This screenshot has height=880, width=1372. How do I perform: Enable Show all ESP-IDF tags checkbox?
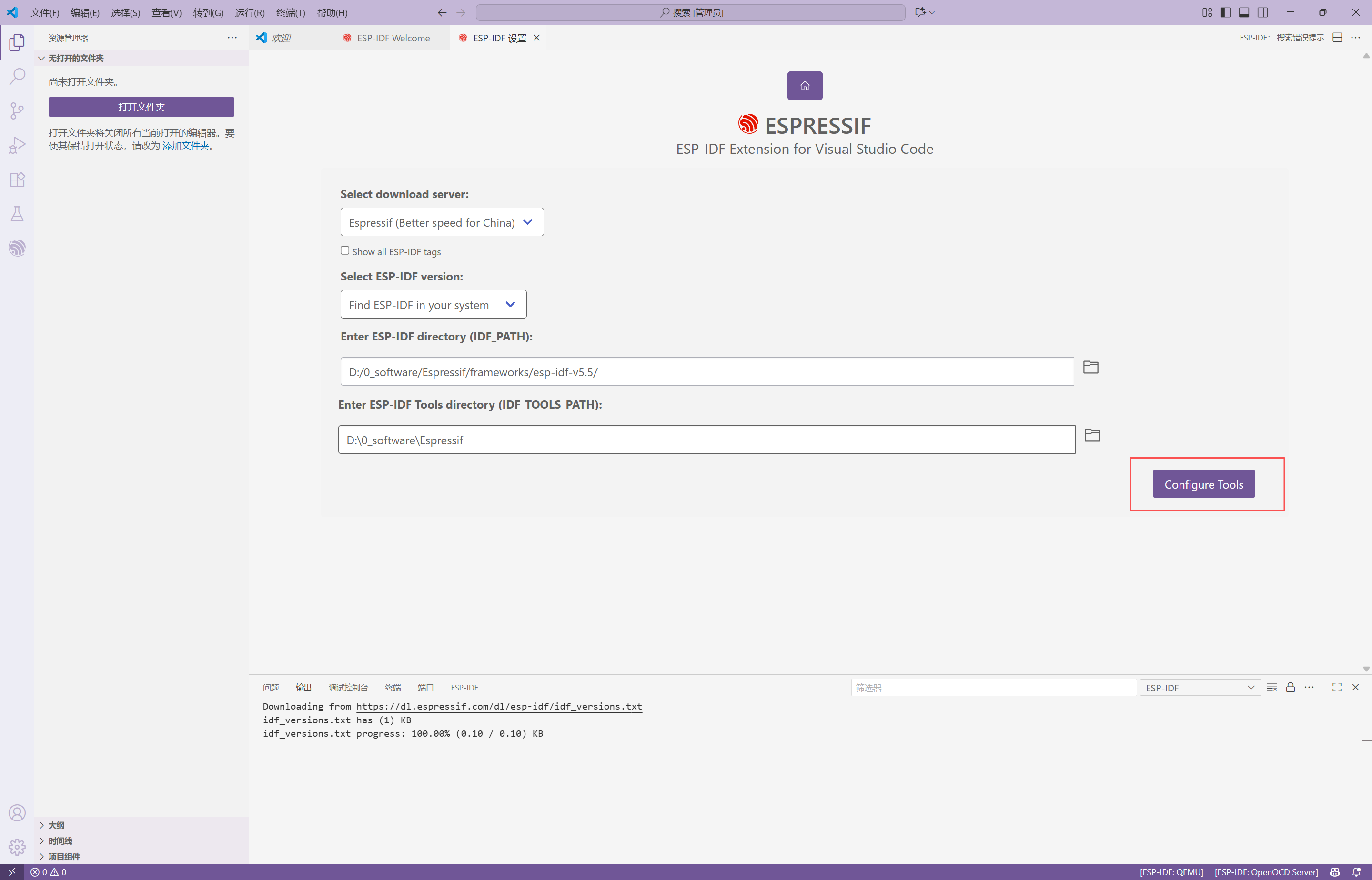click(345, 251)
